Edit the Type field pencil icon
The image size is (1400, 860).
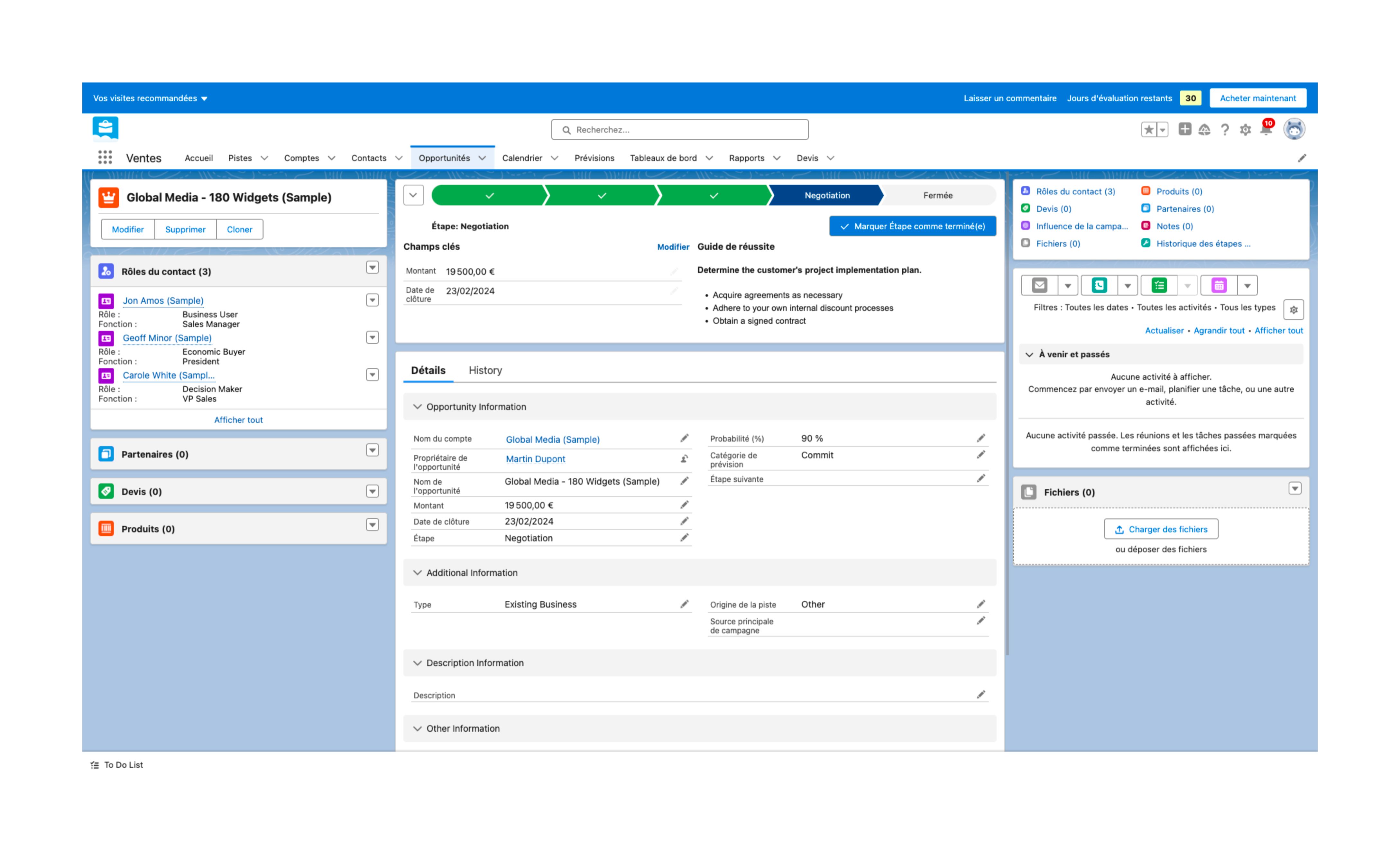(684, 604)
